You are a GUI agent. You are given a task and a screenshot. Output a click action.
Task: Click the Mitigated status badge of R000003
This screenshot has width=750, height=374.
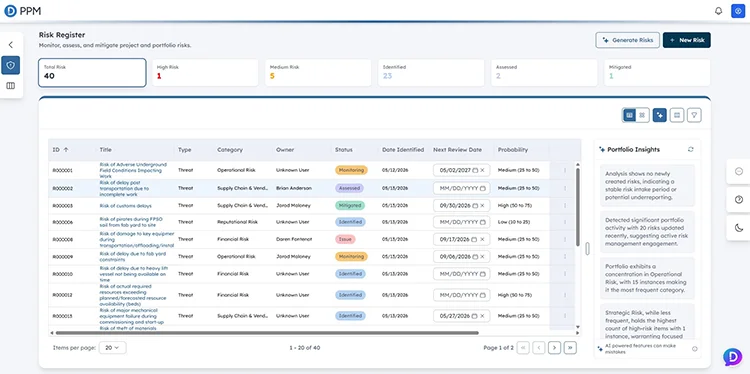click(350, 206)
